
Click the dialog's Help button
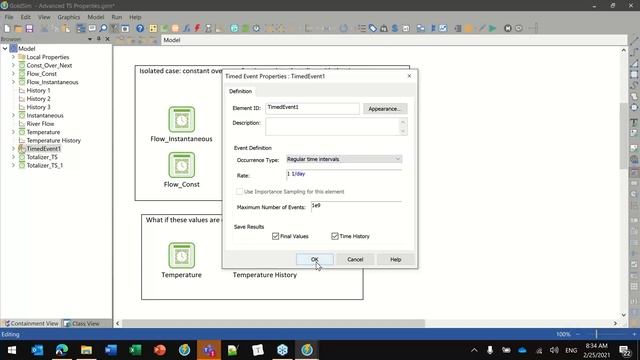pyautogui.click(x=396, y=259)
